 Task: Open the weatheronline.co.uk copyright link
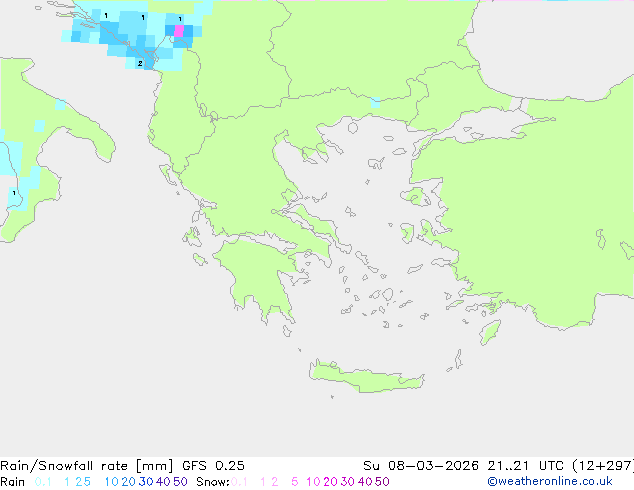(550, 481)
